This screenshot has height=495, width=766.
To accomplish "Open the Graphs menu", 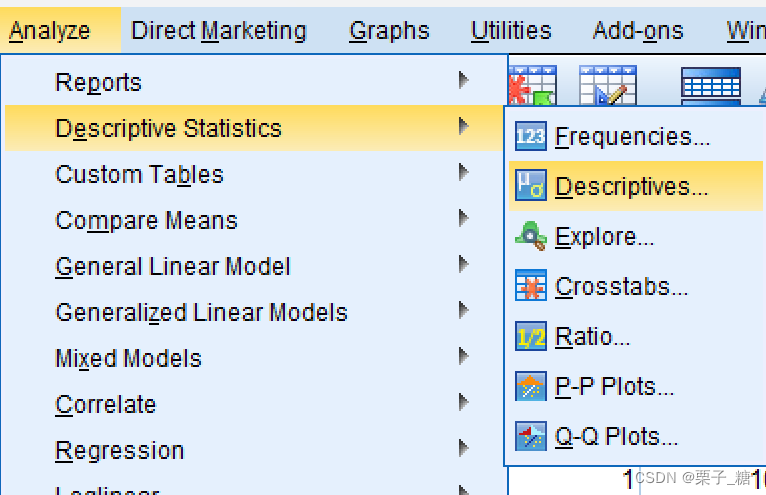I will (x=389, y=31).
